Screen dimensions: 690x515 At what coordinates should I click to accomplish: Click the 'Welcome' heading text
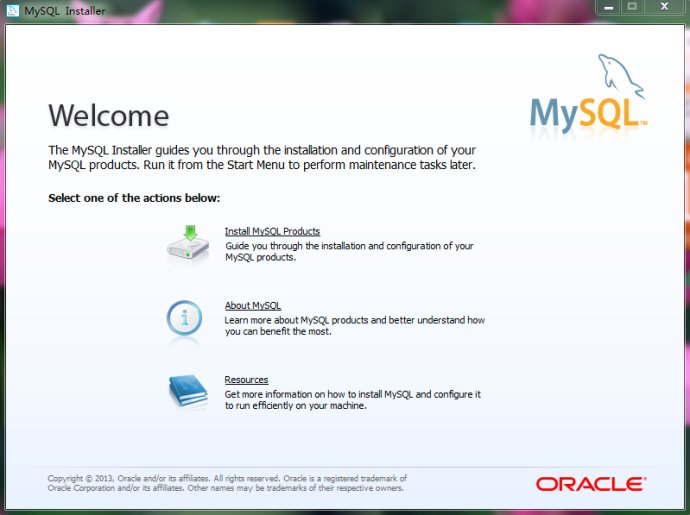(x=109, y=116)
